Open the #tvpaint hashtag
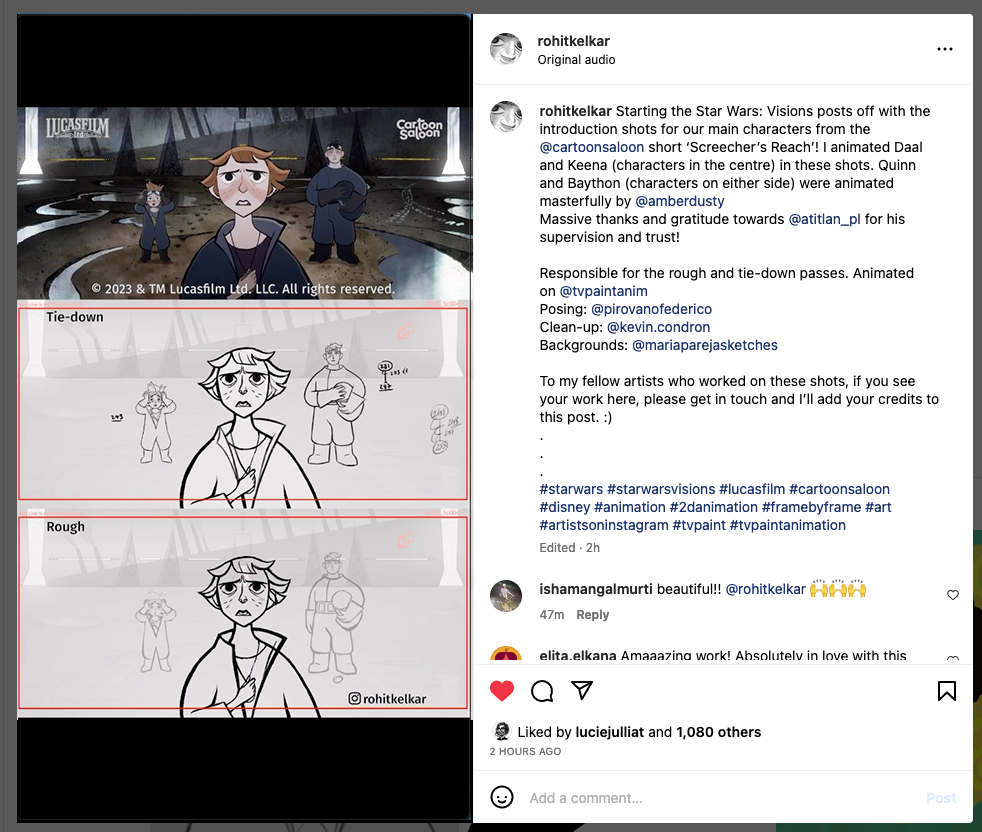 click(699, 526)
